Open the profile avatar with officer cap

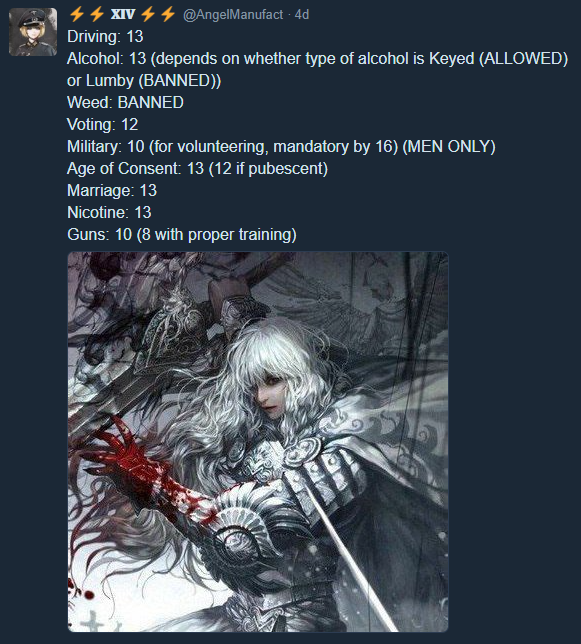pos(33,32)
